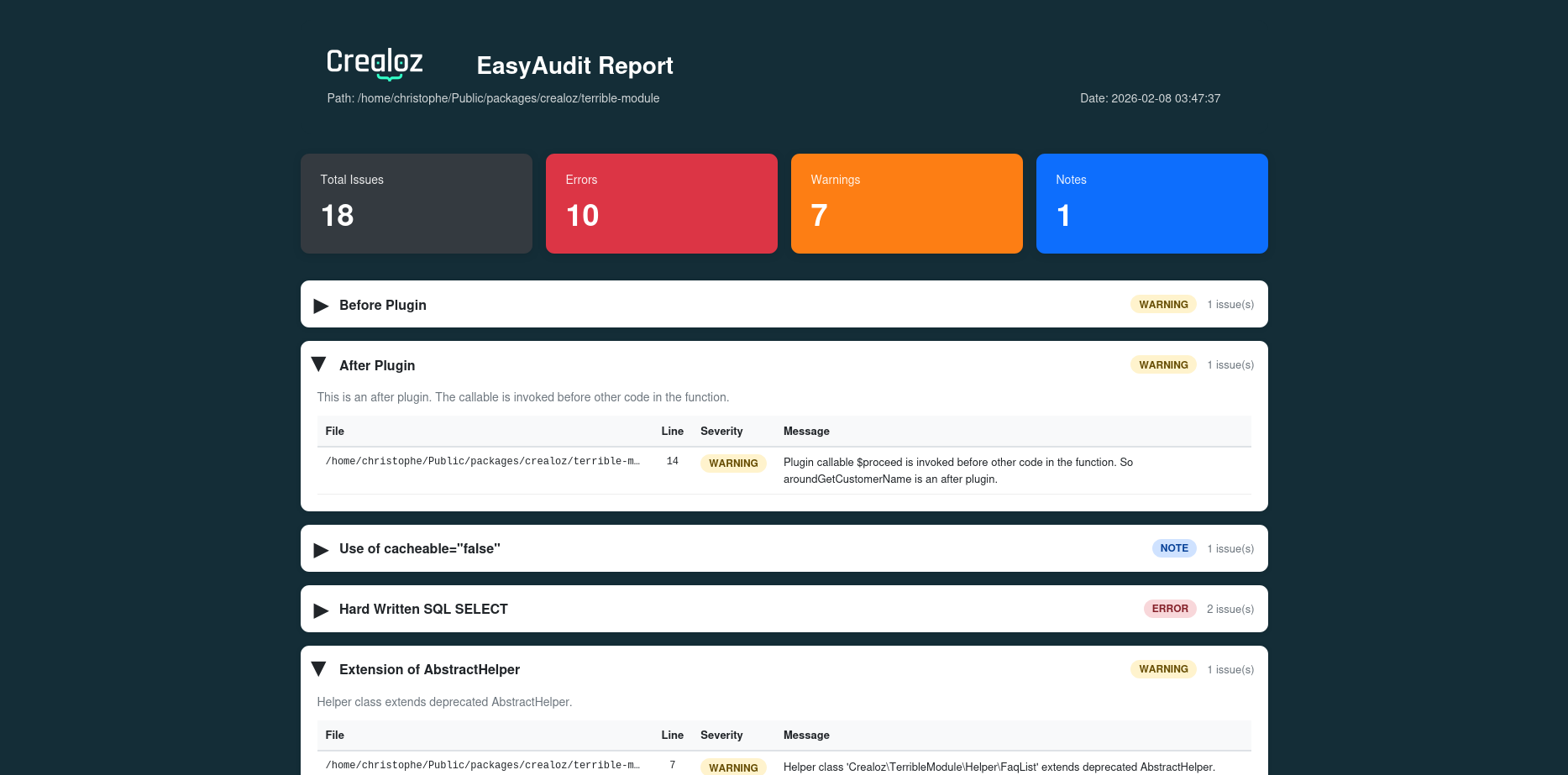1568x775 pixels.
Task: Expand the Use of cacheable="false" section
Action: (x=320, y=550)
